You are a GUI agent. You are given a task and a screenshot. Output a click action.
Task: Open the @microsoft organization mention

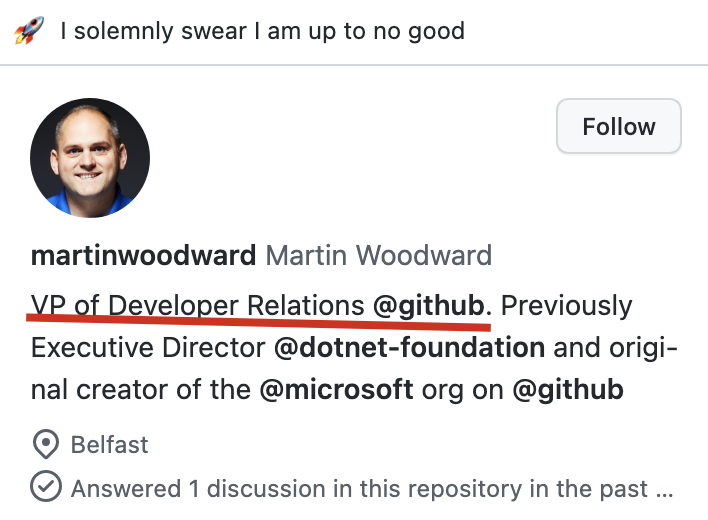pyautogui.click(x=336, y=390)
